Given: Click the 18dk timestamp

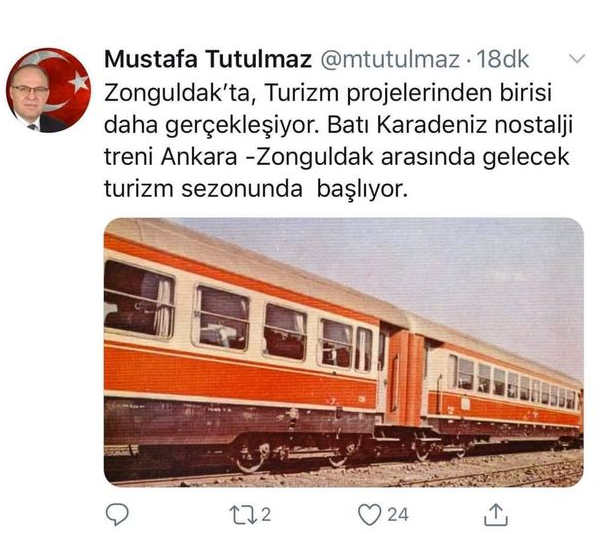Looking at the screenshot, I should click(502, 59).
